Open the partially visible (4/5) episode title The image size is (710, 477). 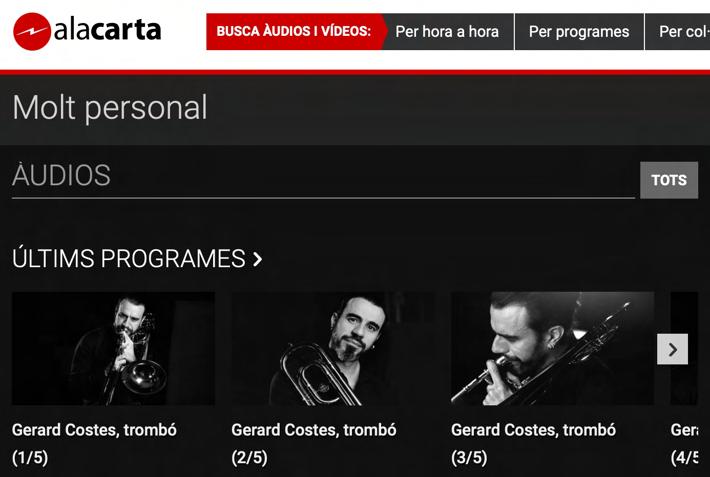coord(684,443)
